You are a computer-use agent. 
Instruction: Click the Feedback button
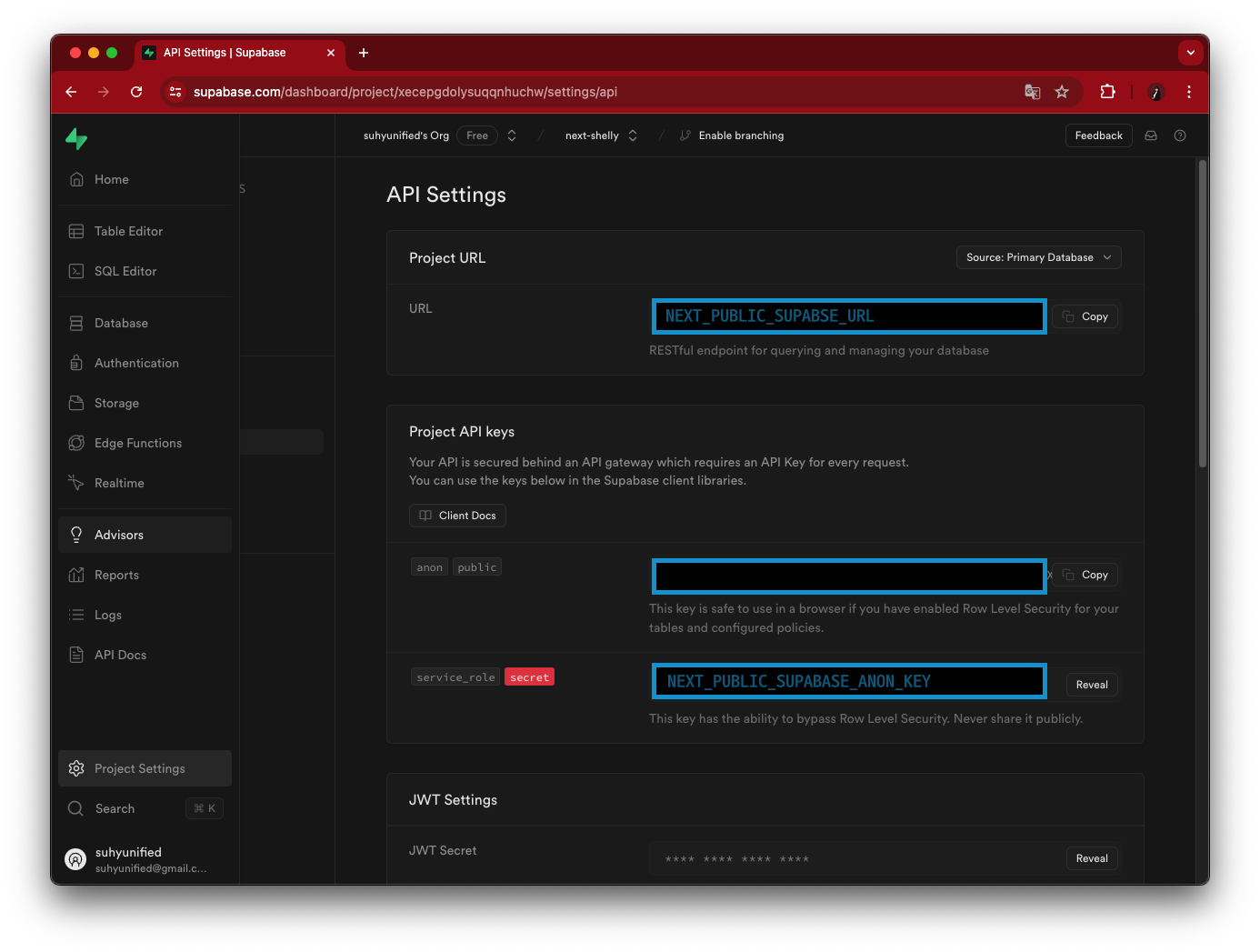(1098, 135)
